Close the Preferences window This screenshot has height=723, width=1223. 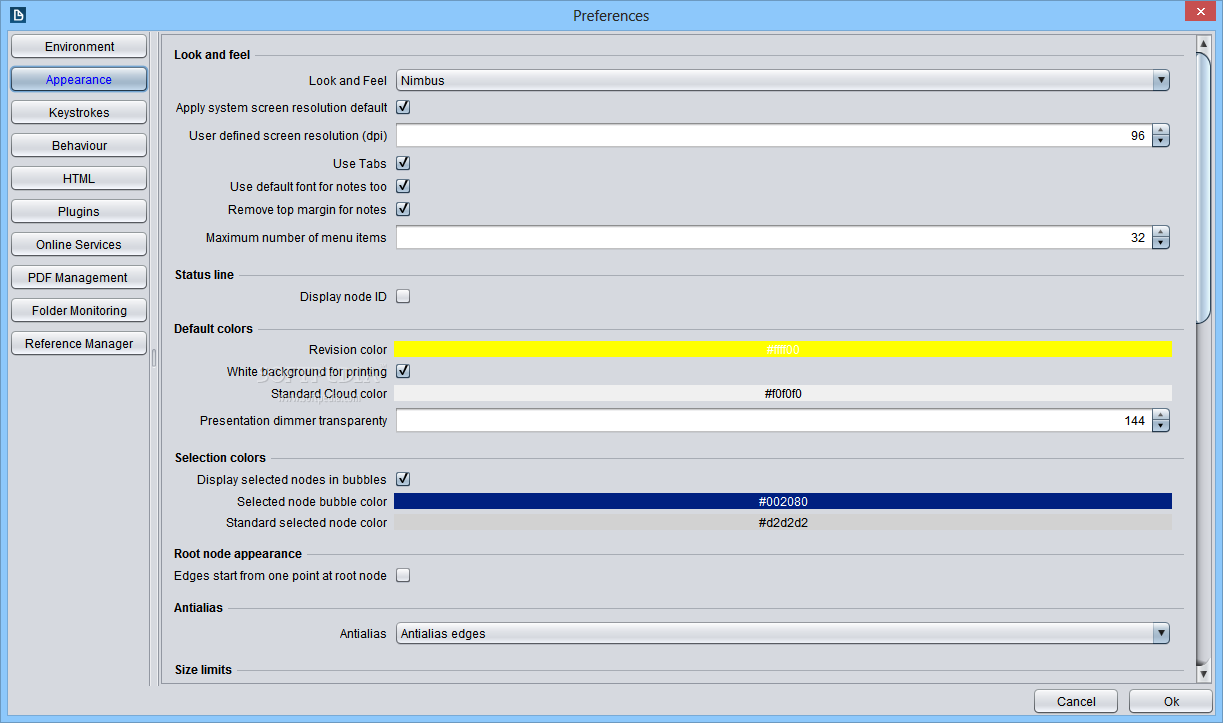pyautogui.click(x=1199, y=11)
